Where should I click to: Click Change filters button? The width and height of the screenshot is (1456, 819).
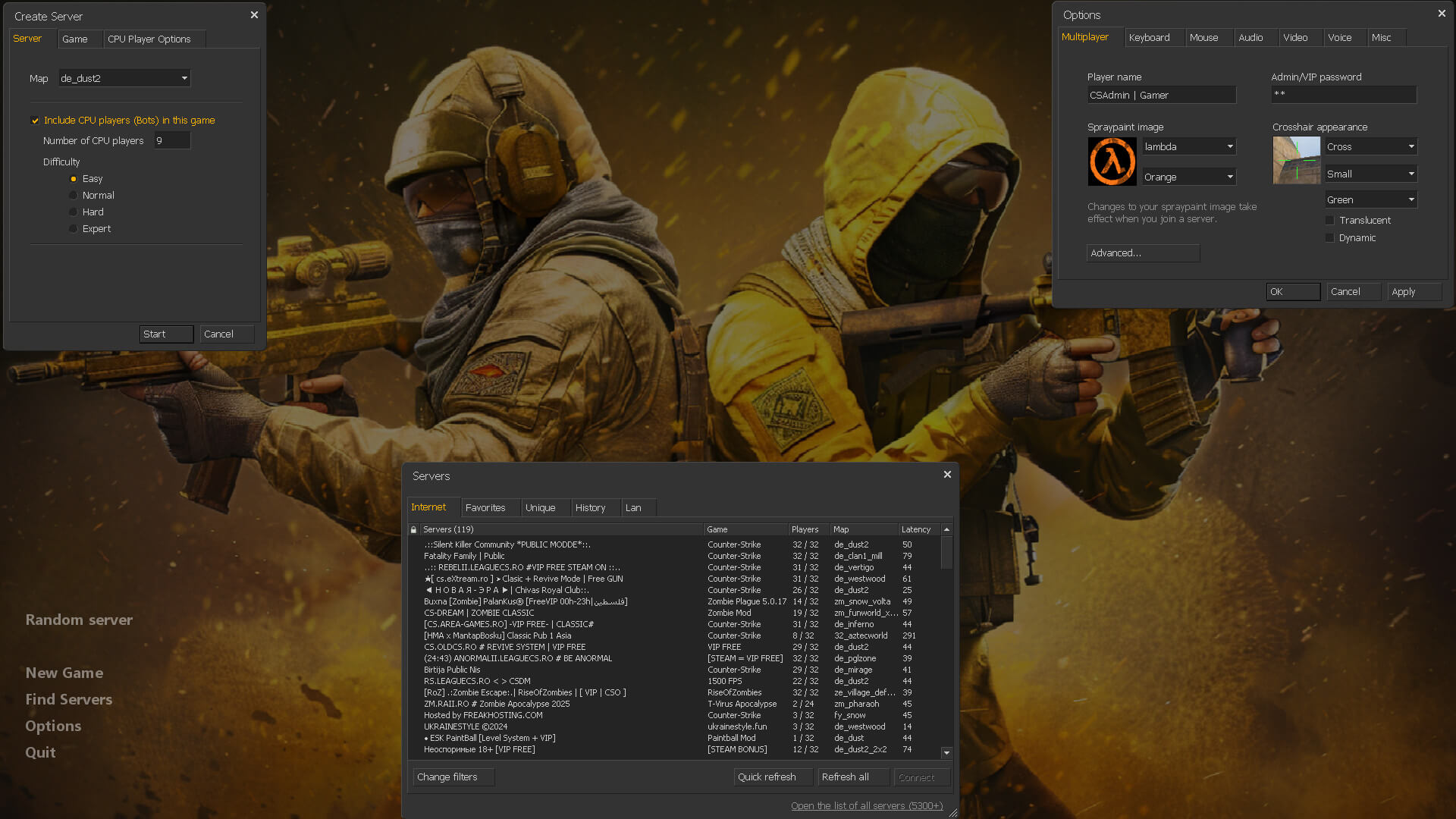[453, 777]
